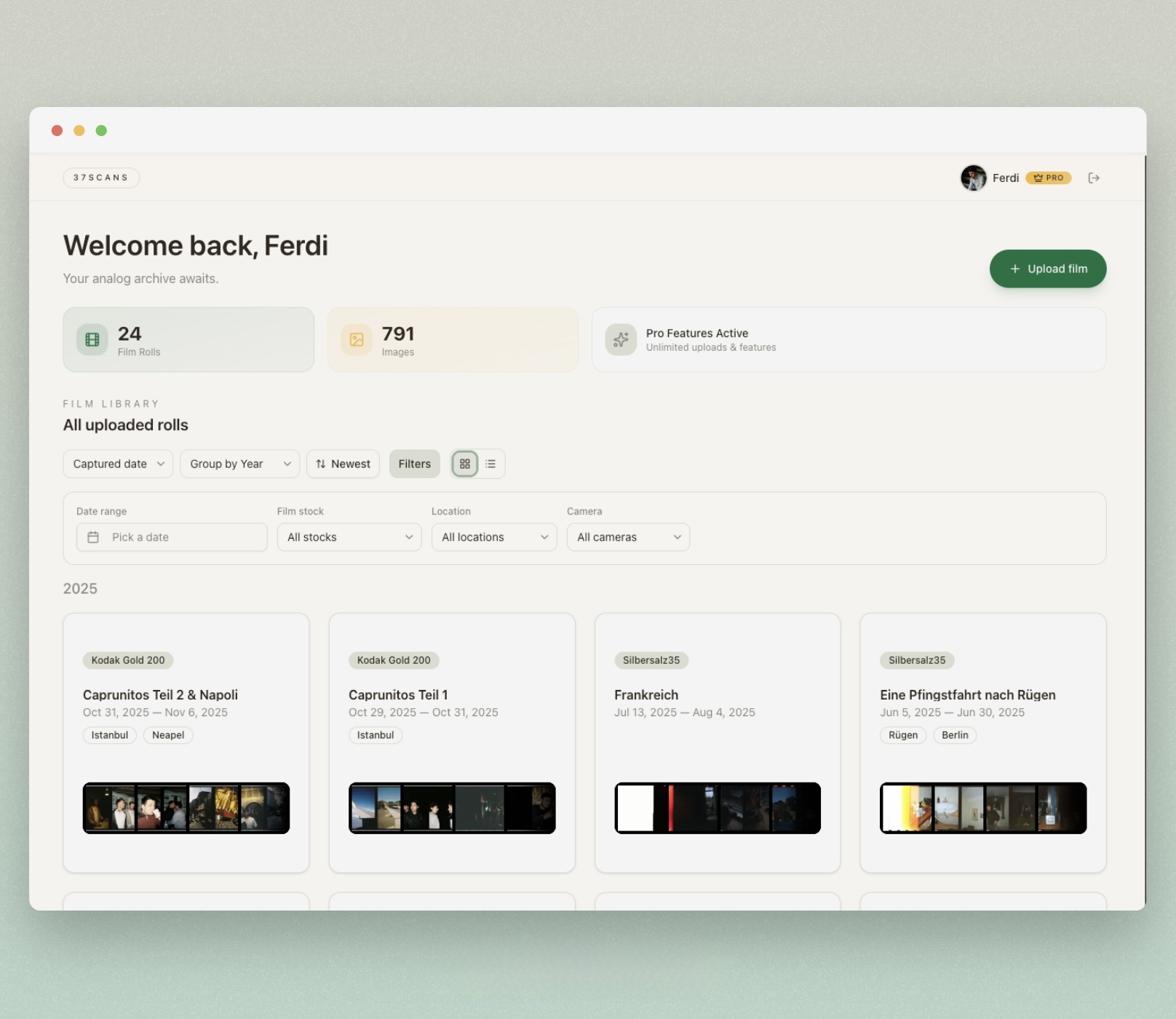Click the sort direction arrows next to Newest
The width and height of the screenshot is (1176, 1019).
pyautogui.click(x=322, y=464)
